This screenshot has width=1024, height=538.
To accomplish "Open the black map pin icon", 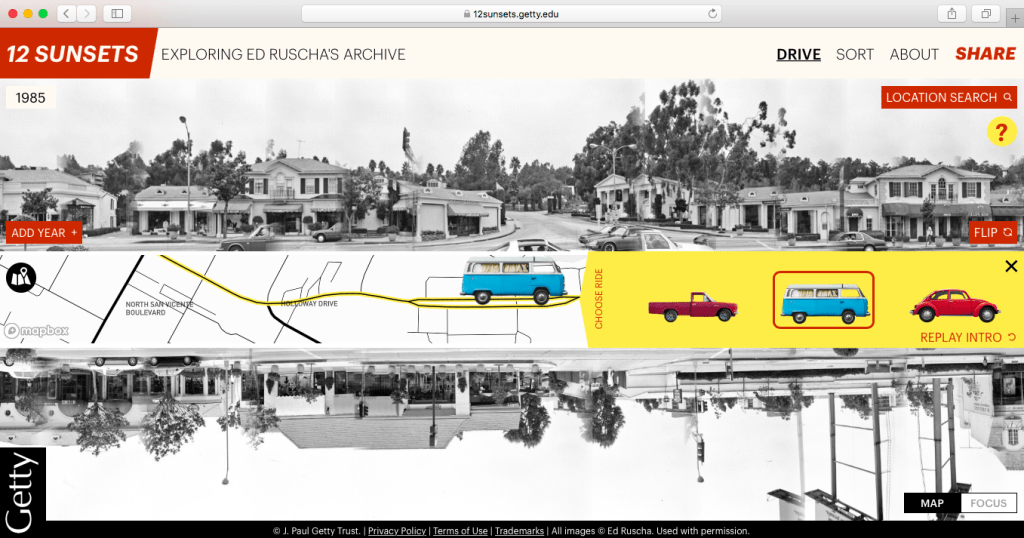I will point(21,277).
